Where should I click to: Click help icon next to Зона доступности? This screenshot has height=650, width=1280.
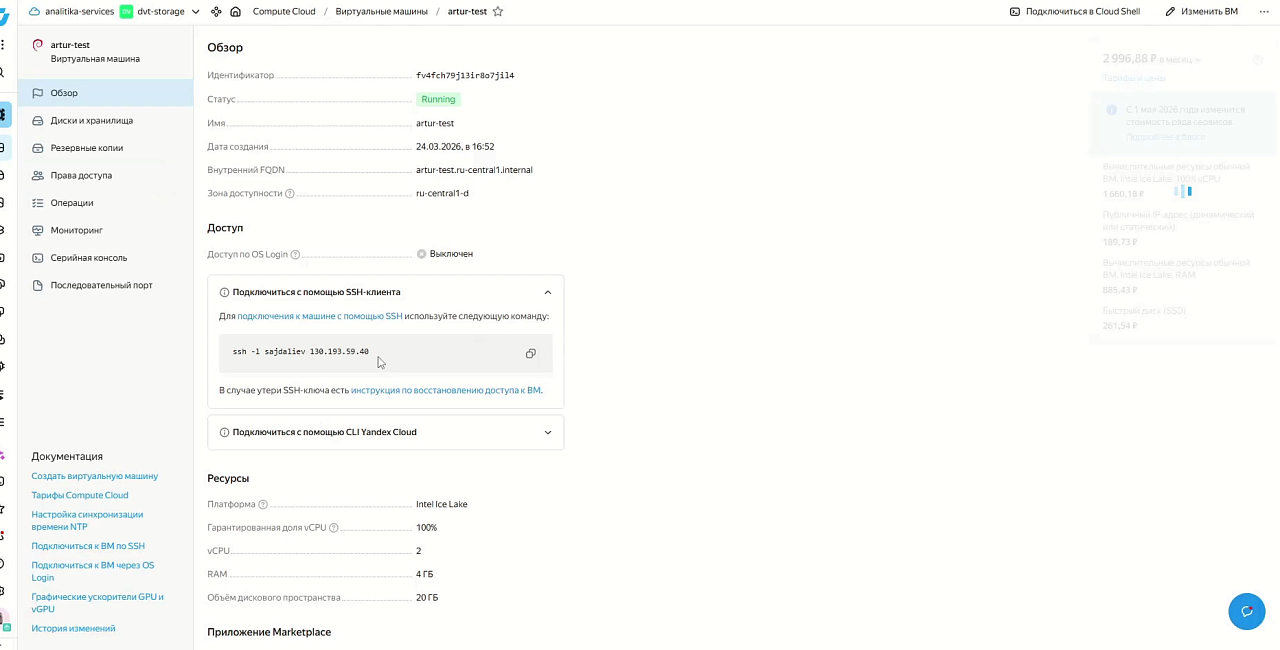coord(290,193)
